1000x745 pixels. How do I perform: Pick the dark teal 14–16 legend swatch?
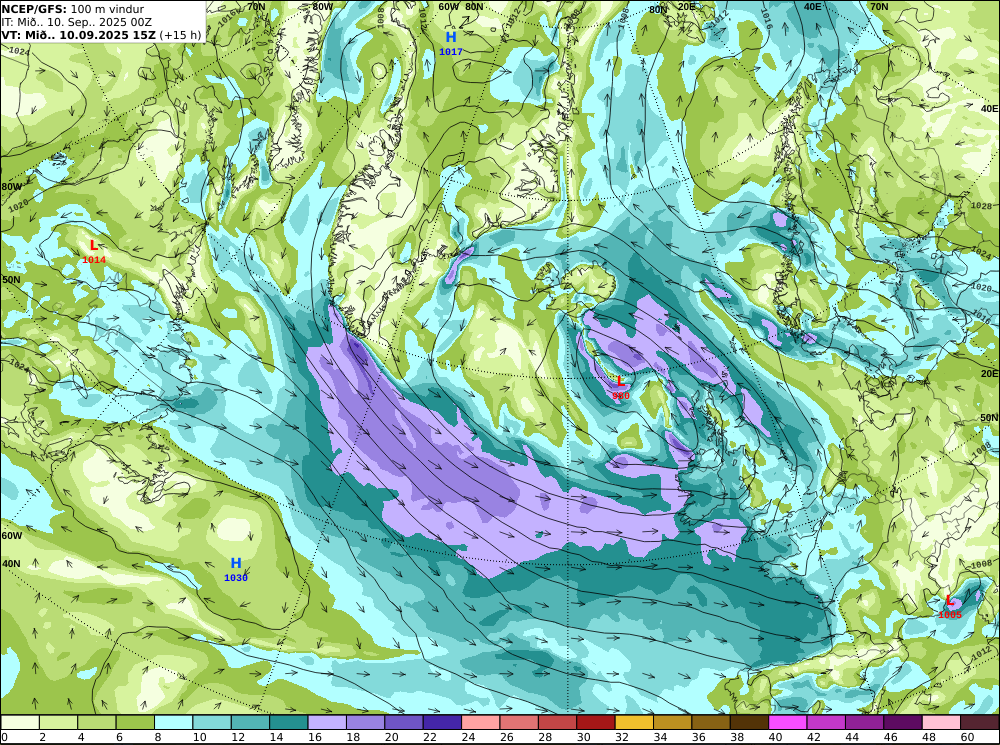coord(289,722)
